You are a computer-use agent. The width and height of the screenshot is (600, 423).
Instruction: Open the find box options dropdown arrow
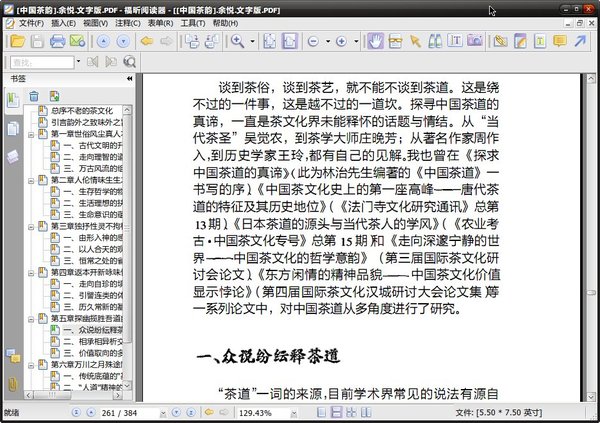pos(78,61)
